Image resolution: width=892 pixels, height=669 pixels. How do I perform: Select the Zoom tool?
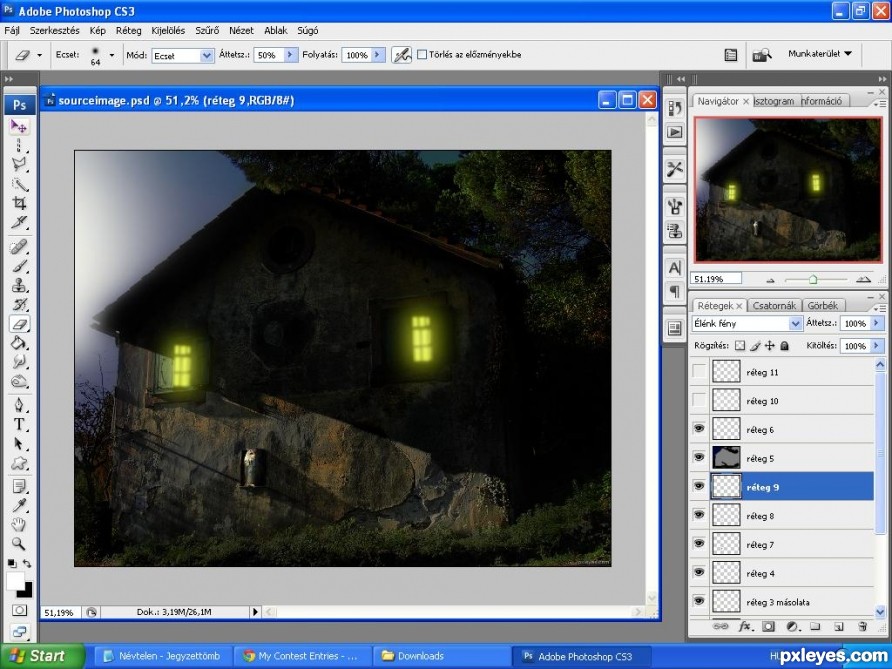(19, 544)
